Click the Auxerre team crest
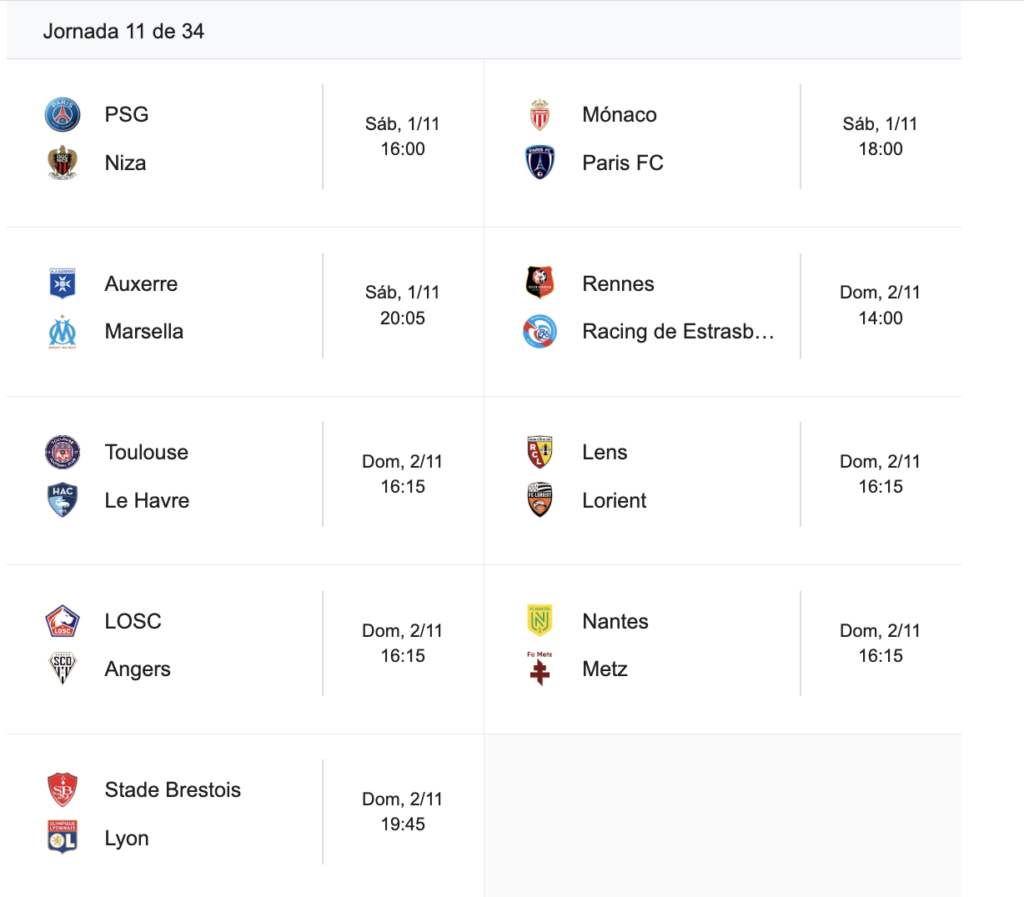This screenshot has height=897, width=1024. (62, 284)
